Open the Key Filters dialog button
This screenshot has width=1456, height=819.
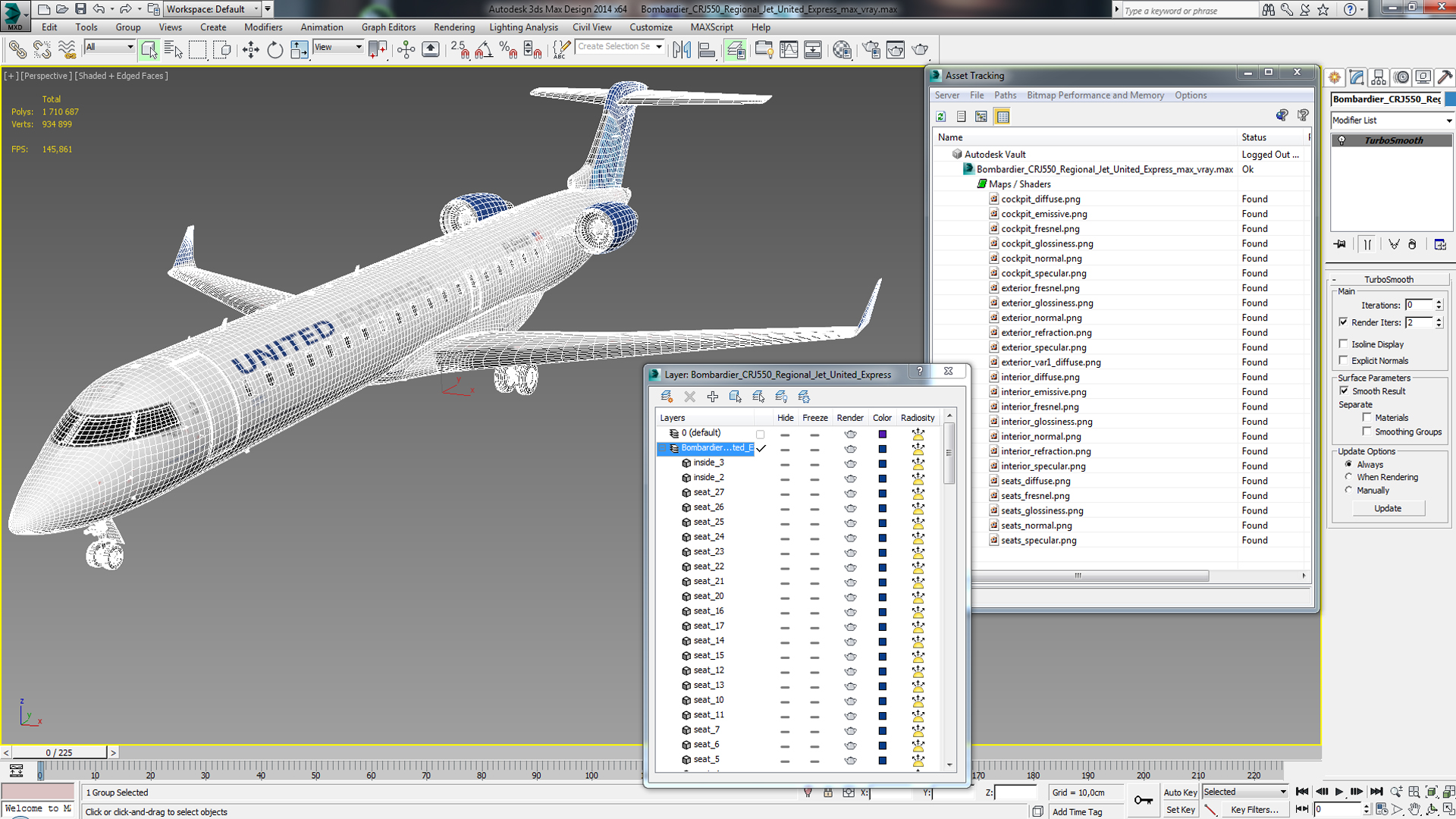tap(1254, 810)
